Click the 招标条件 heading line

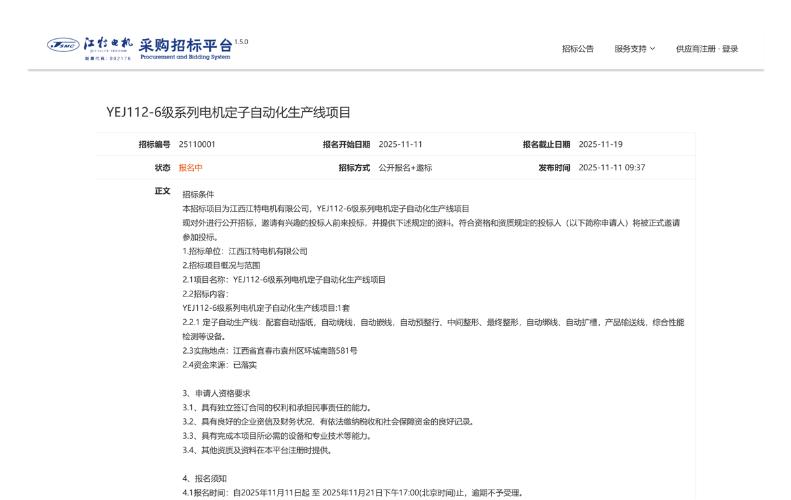coord(198,194)
